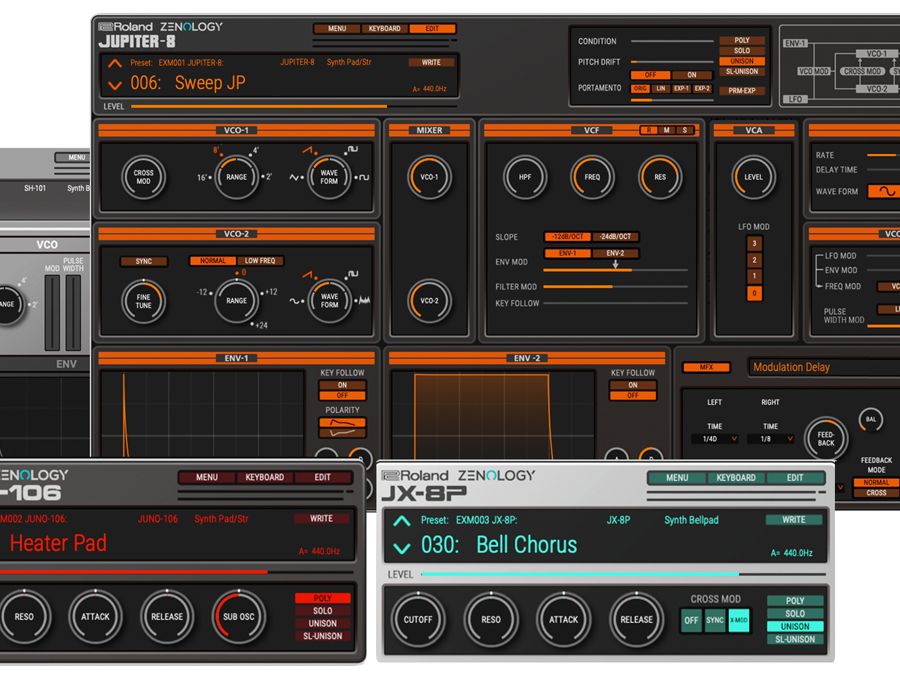Click the VCO-2 RANGE knob

[x=236, y=301]
